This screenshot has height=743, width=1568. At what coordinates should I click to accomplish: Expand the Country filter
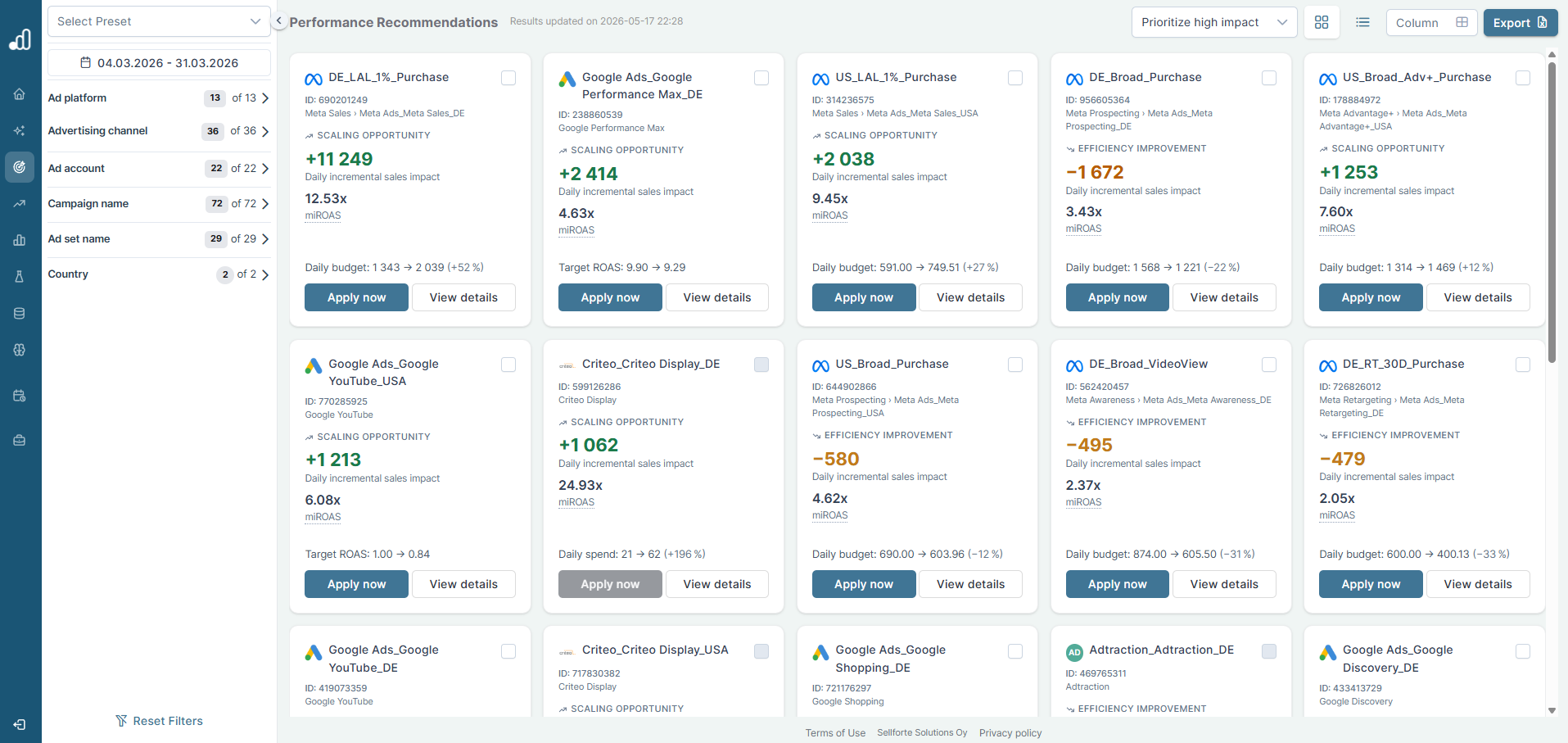tap(159, 274)
